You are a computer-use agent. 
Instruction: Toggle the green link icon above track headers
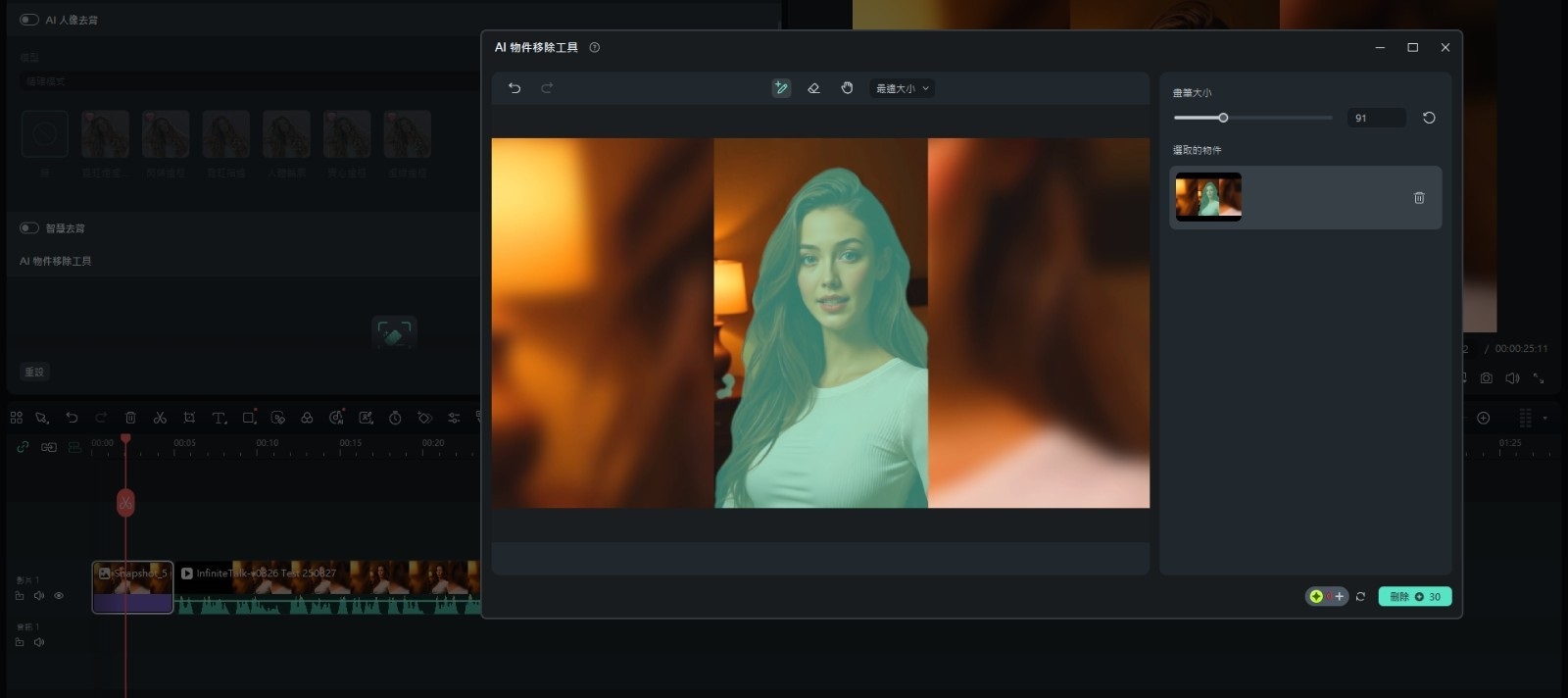point(23,447)
